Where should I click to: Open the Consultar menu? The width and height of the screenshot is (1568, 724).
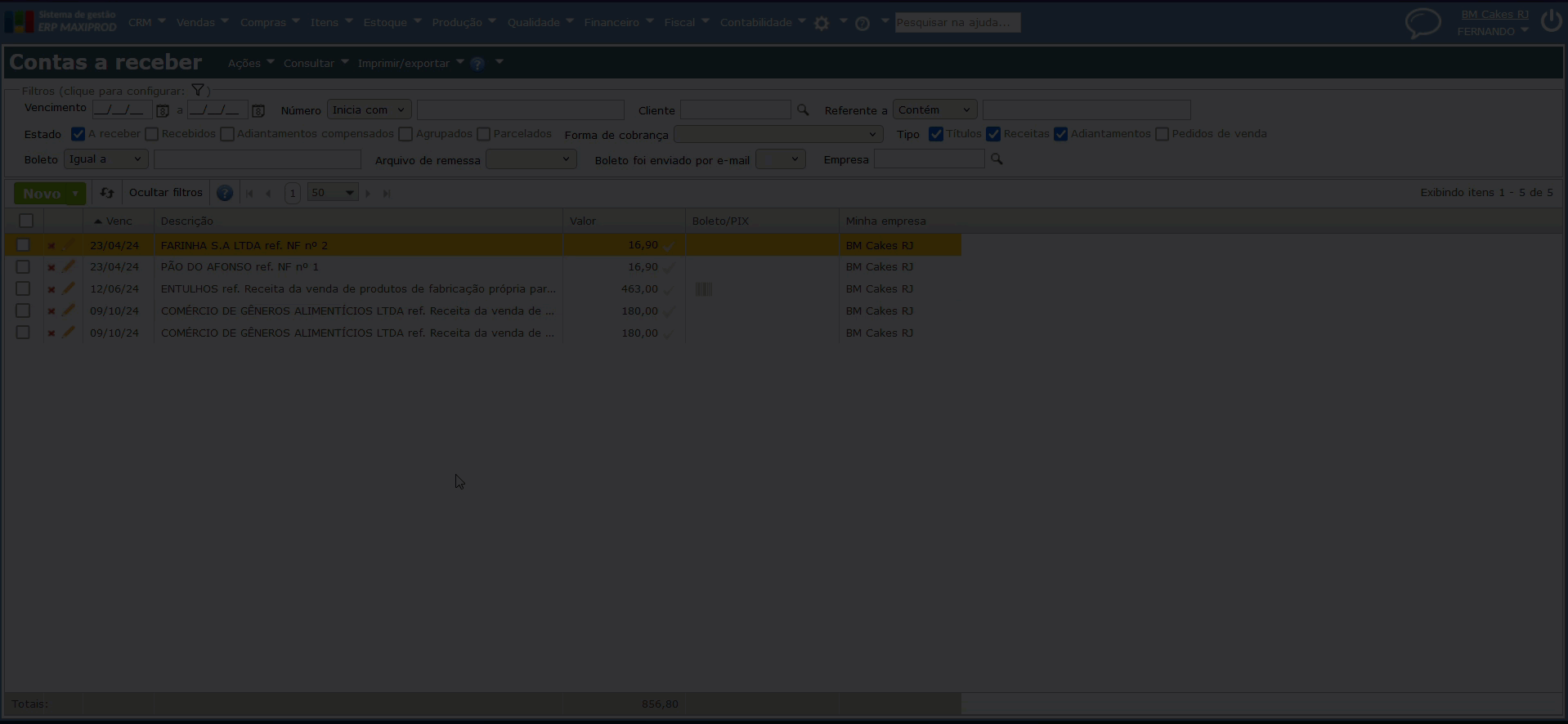[316, 64]
